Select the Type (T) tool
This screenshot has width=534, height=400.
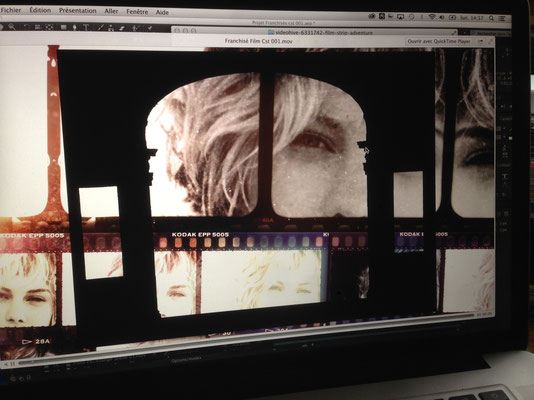(86, 27)
